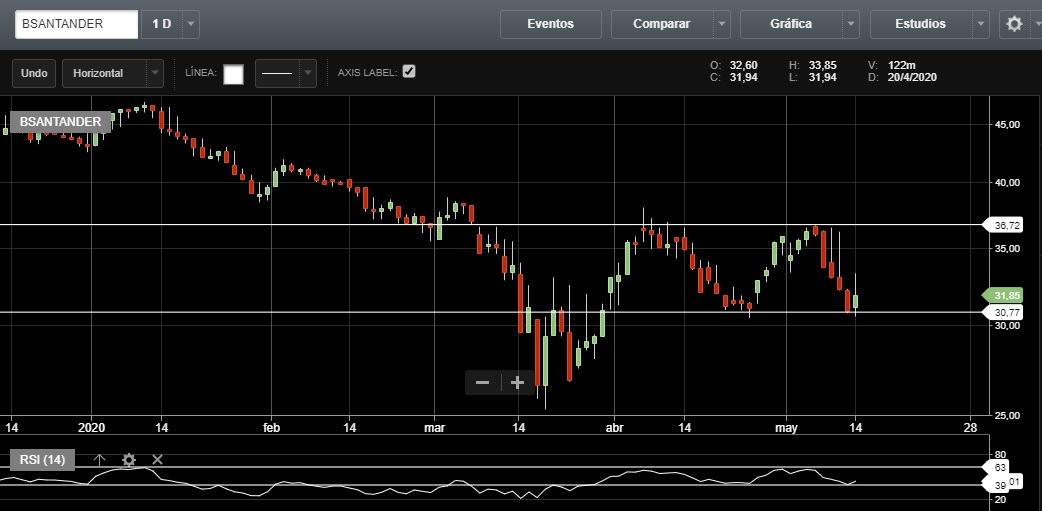Screen dimensions: 1042x511
Task: Open the Horizontal drawing tool dropdown
Action: (154, 73)
